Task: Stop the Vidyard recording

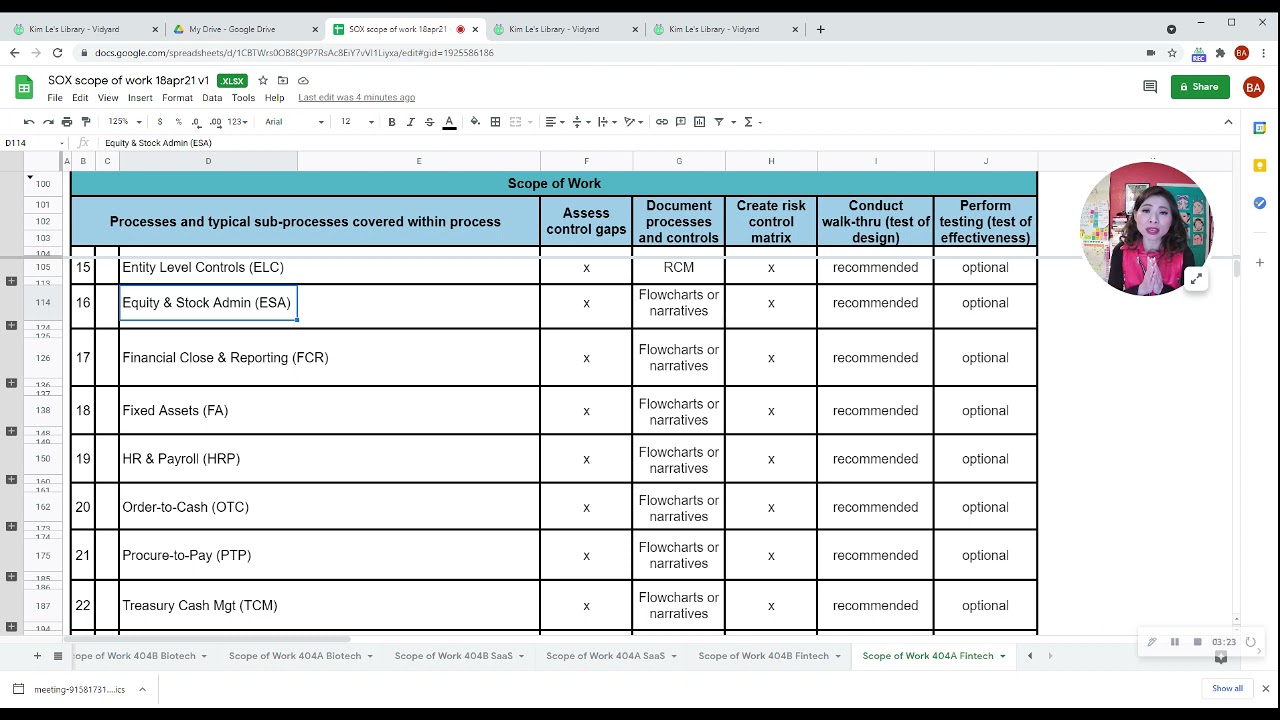Action: click(1197, 642)
